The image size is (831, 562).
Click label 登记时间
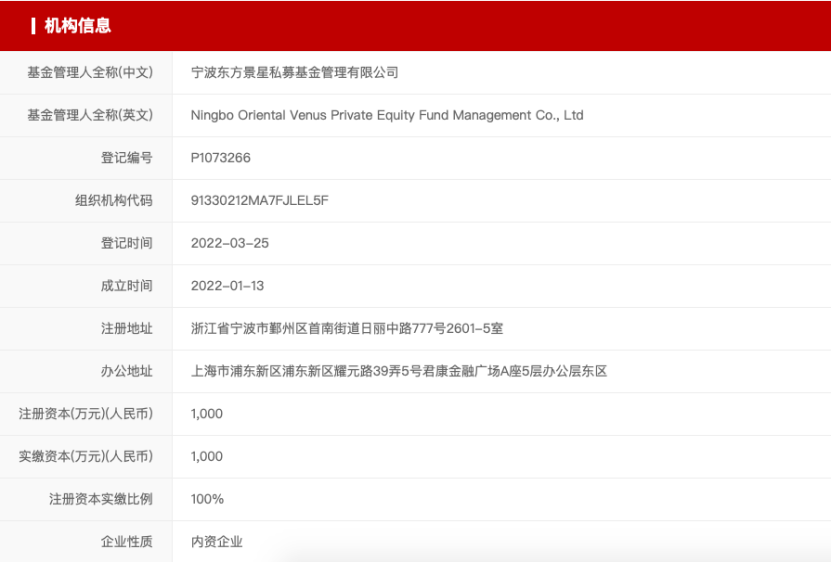[x=127, y=243]
